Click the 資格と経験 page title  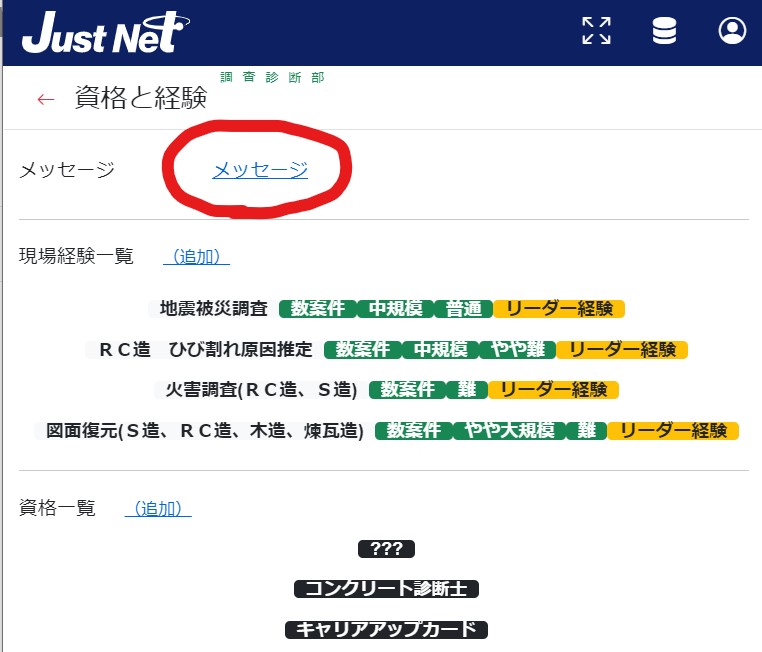click(x=141, y=98)
